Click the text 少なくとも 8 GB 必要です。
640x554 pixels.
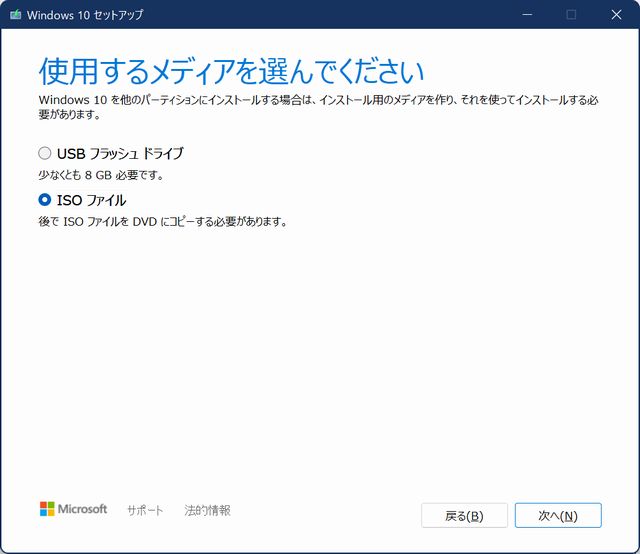pyautogui.click(x=101, y=176)
